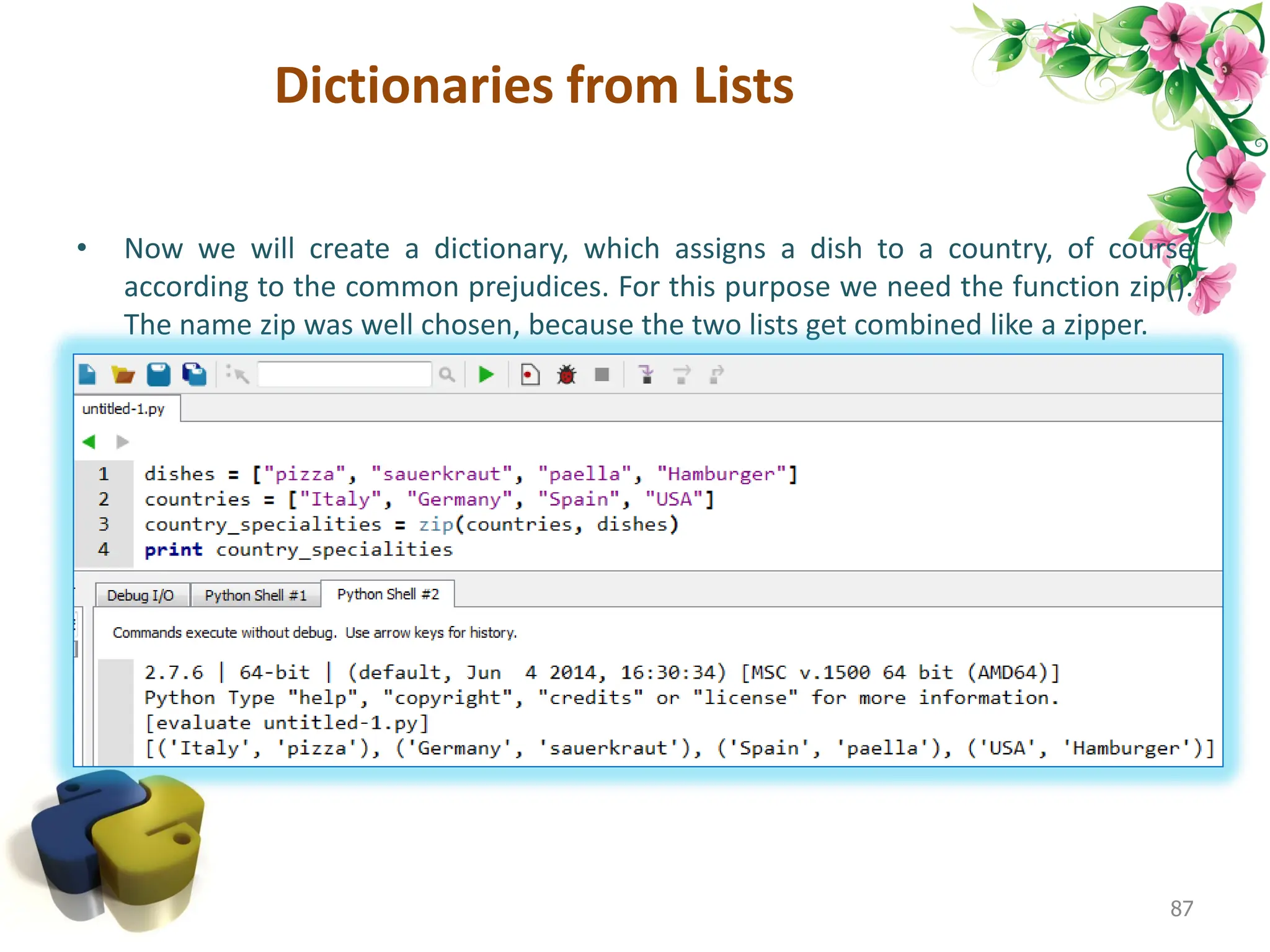Click the Step Into debug icon

click(x=646, y=374)
